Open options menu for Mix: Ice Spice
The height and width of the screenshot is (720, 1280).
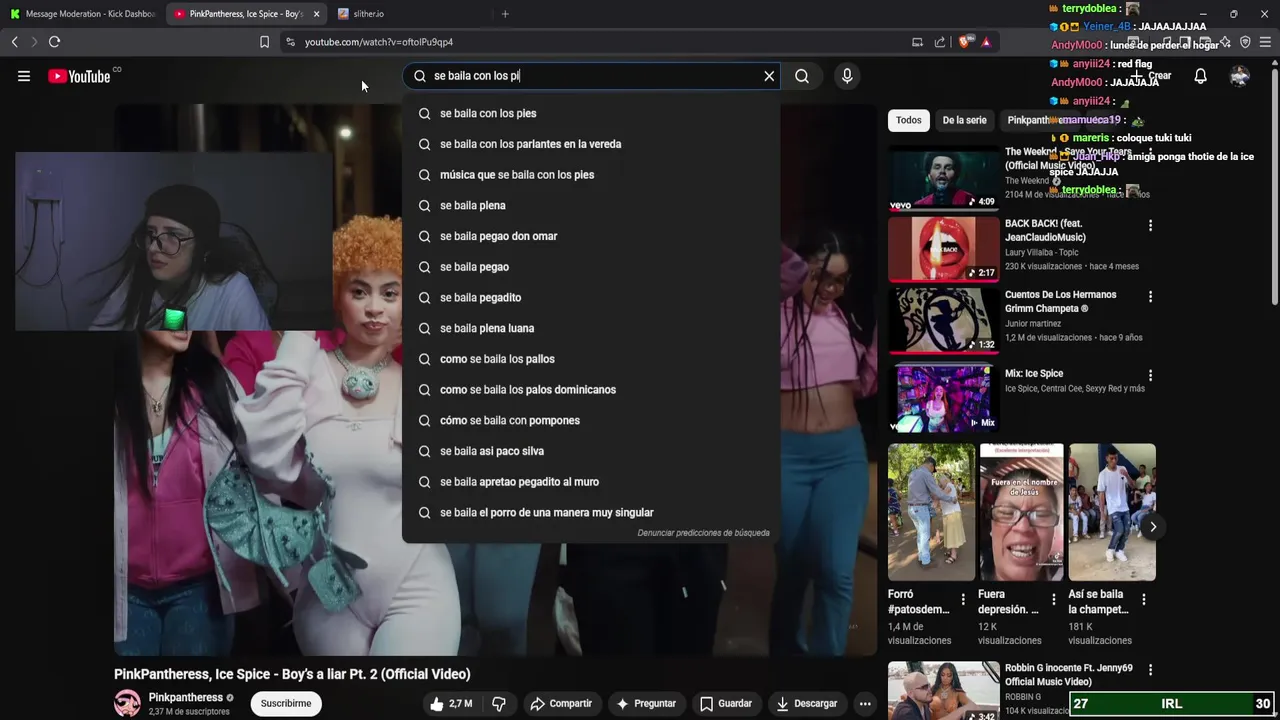tap(1150, 376)
